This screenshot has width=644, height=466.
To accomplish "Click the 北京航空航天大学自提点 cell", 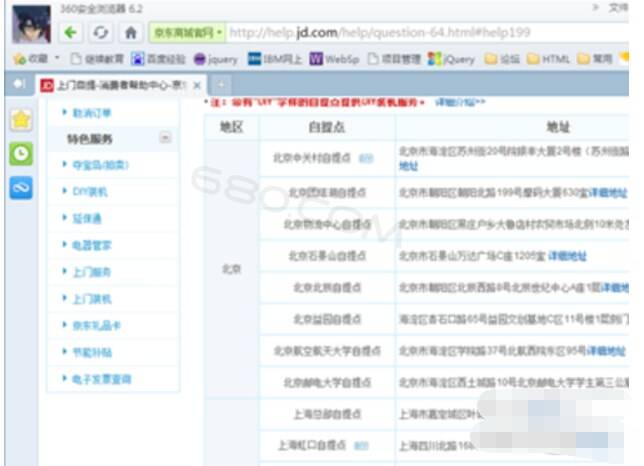I will (327, 351).
